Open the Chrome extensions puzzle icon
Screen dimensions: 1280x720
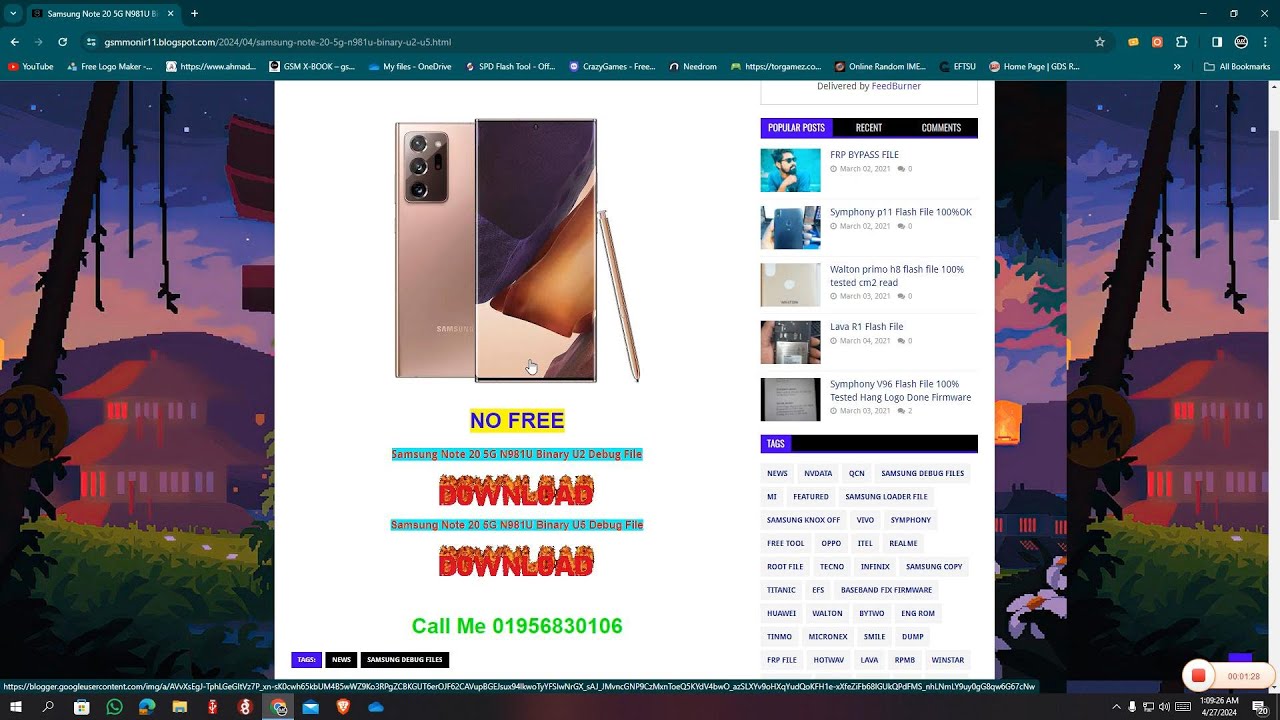pyautogui.click(x=1182, y=42)
